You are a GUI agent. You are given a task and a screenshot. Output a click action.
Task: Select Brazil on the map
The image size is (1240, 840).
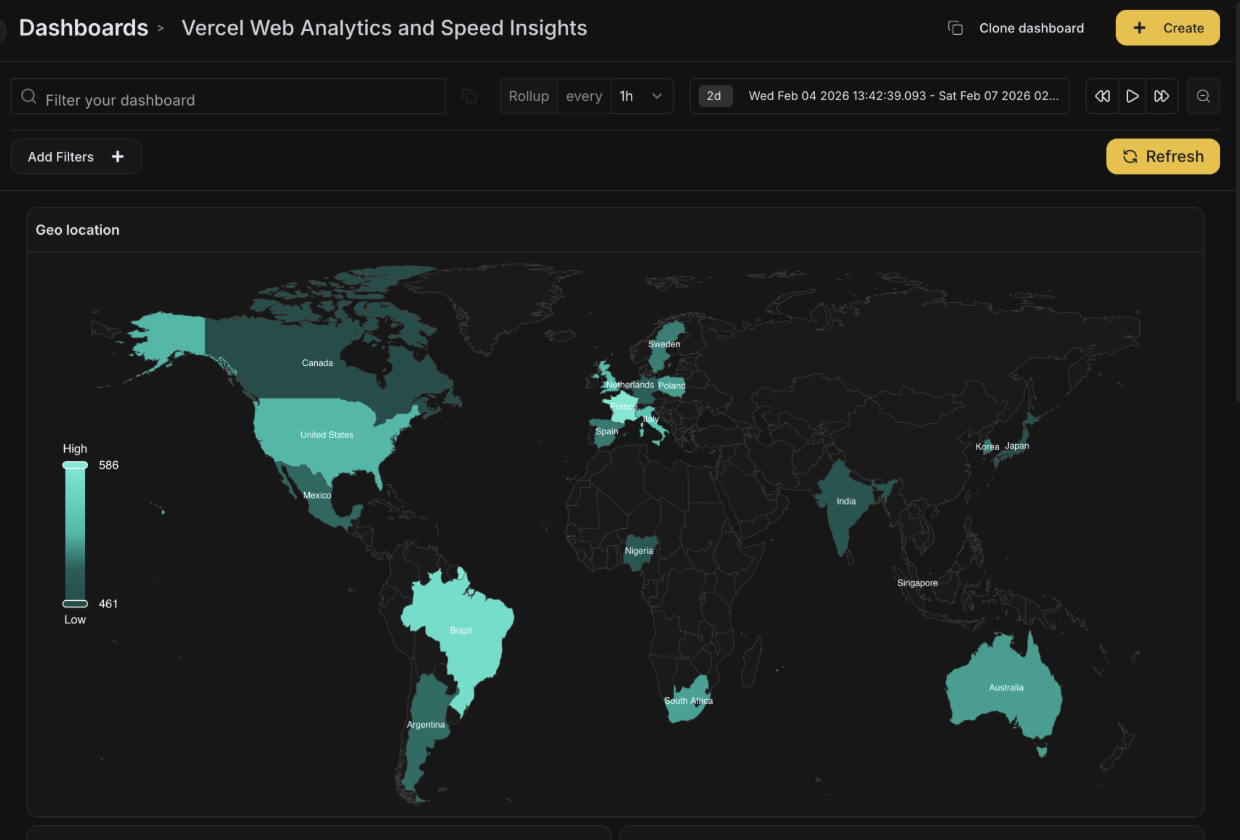pos(461,630)
